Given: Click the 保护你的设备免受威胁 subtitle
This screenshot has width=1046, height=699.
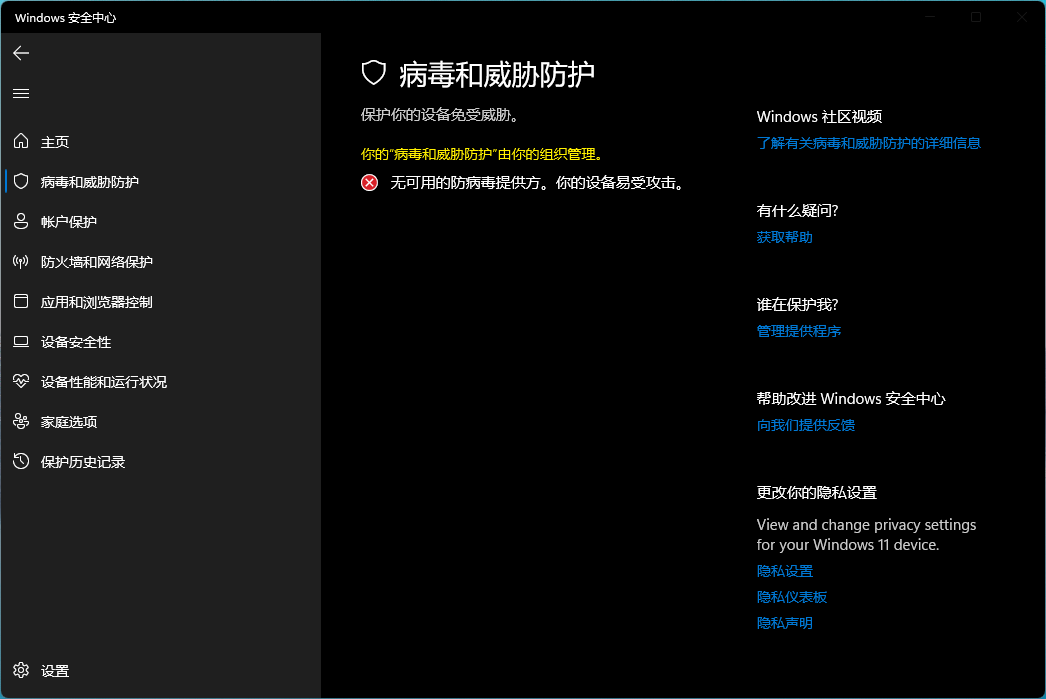Looking at the screenshot, I should pos(440,115).
